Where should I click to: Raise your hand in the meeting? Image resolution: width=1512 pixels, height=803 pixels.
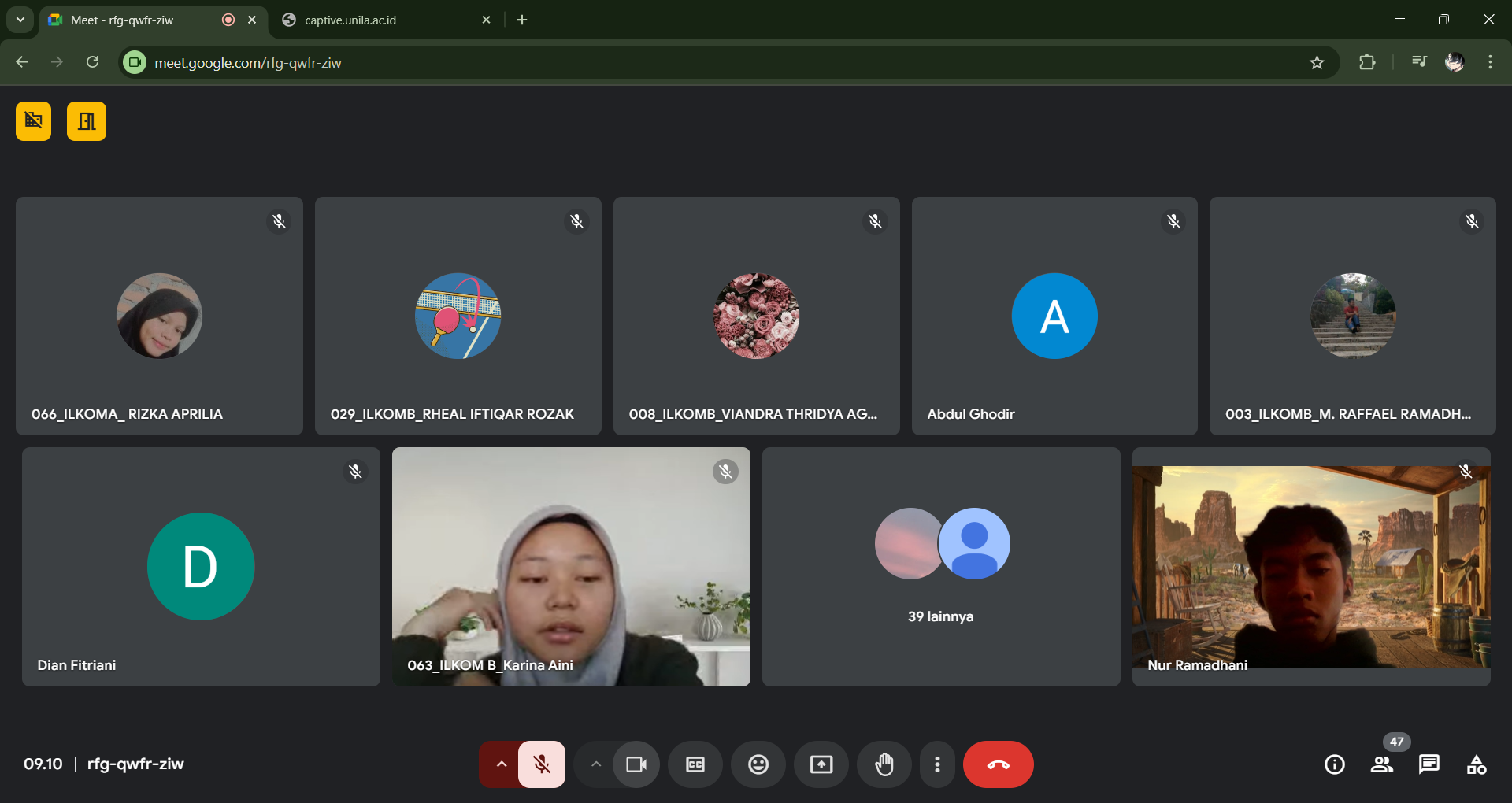pos(884,764)
